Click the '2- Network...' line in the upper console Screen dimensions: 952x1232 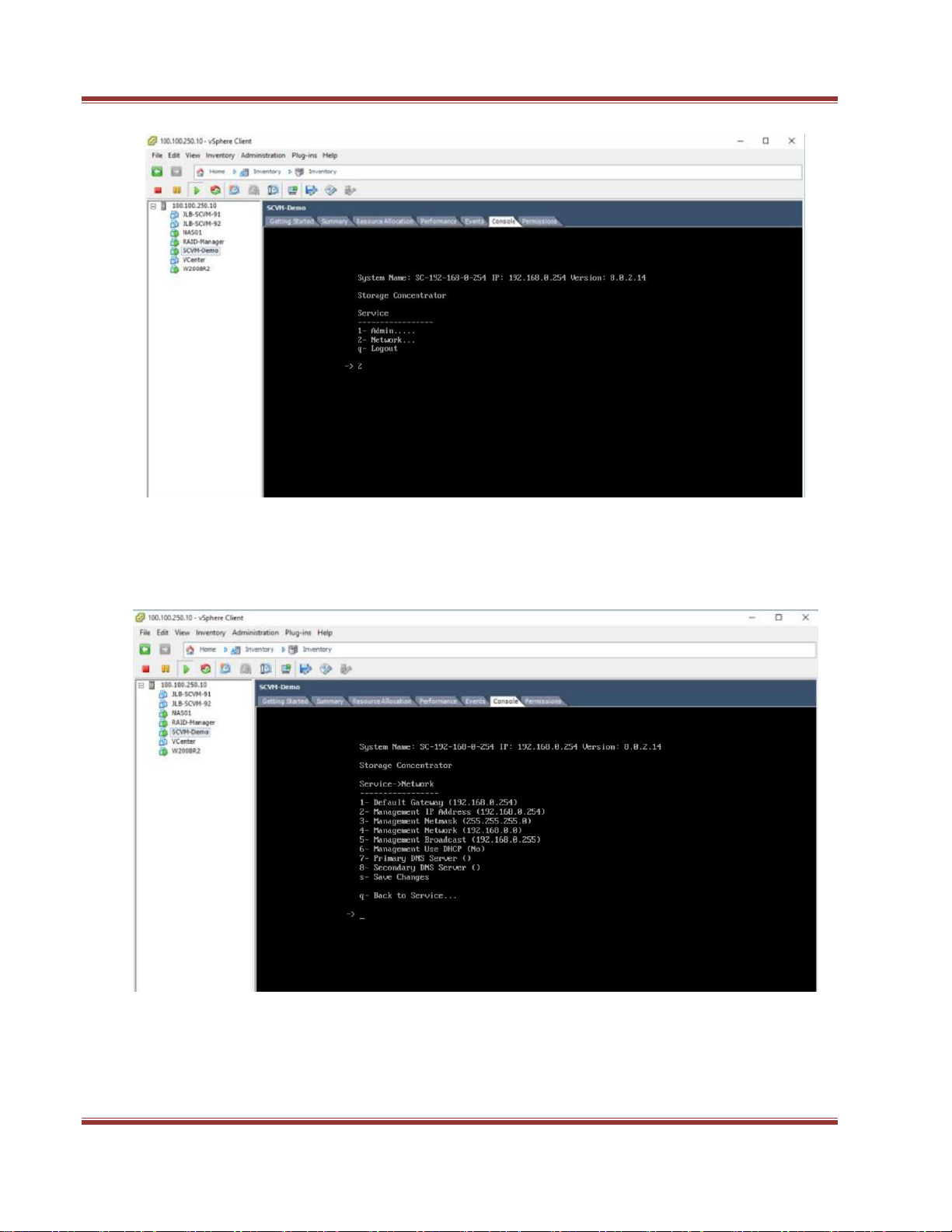tap(386, 340)
